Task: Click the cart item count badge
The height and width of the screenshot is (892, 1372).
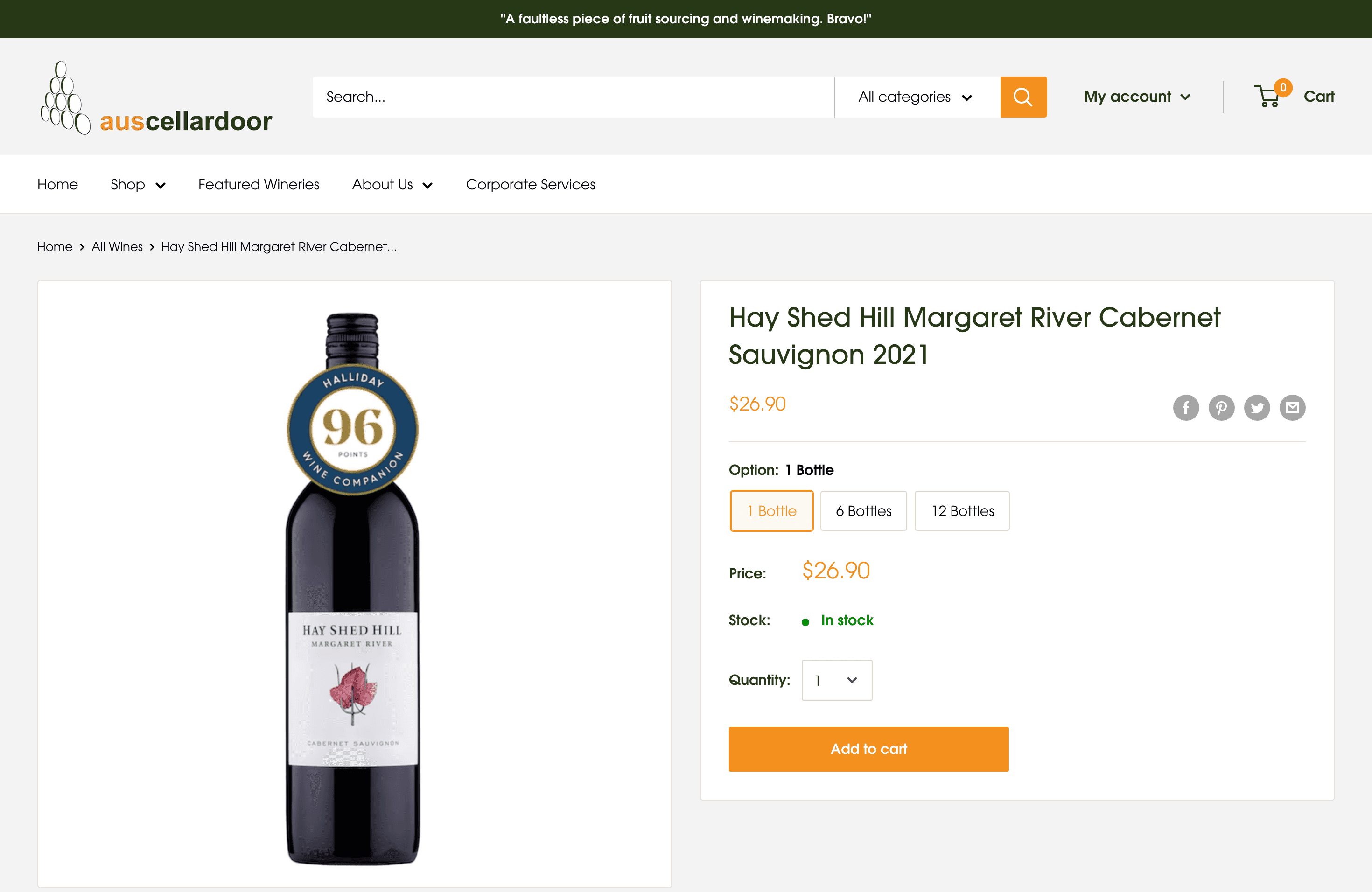Action: click(1283, 88)
